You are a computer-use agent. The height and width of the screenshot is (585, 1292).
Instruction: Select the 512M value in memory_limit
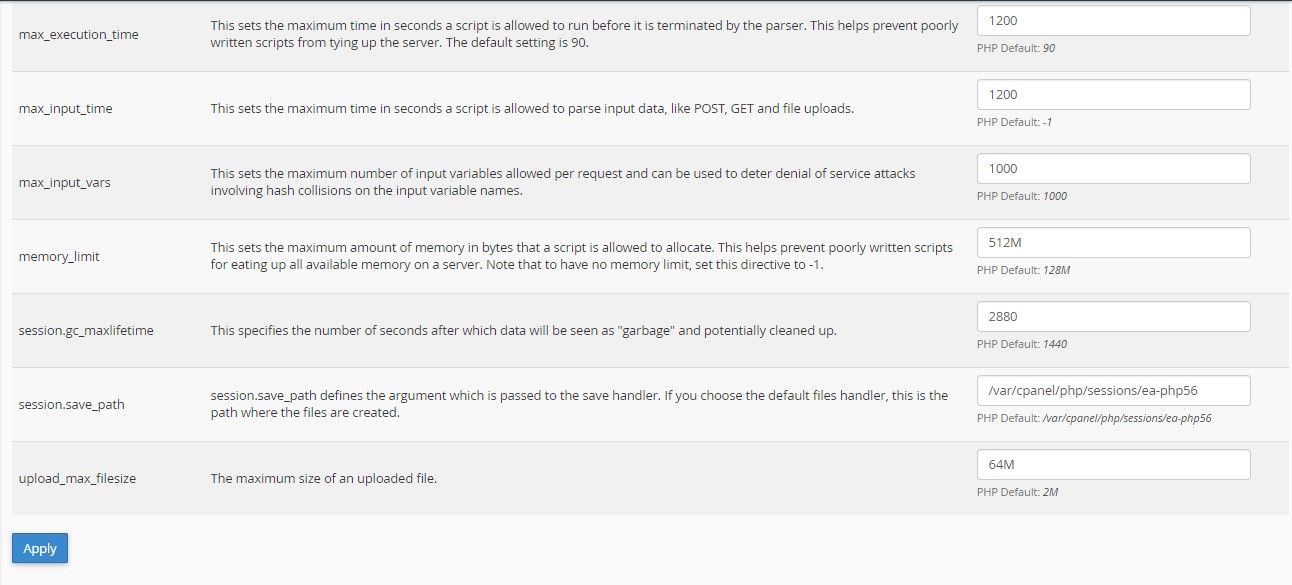pos(1113,242)
